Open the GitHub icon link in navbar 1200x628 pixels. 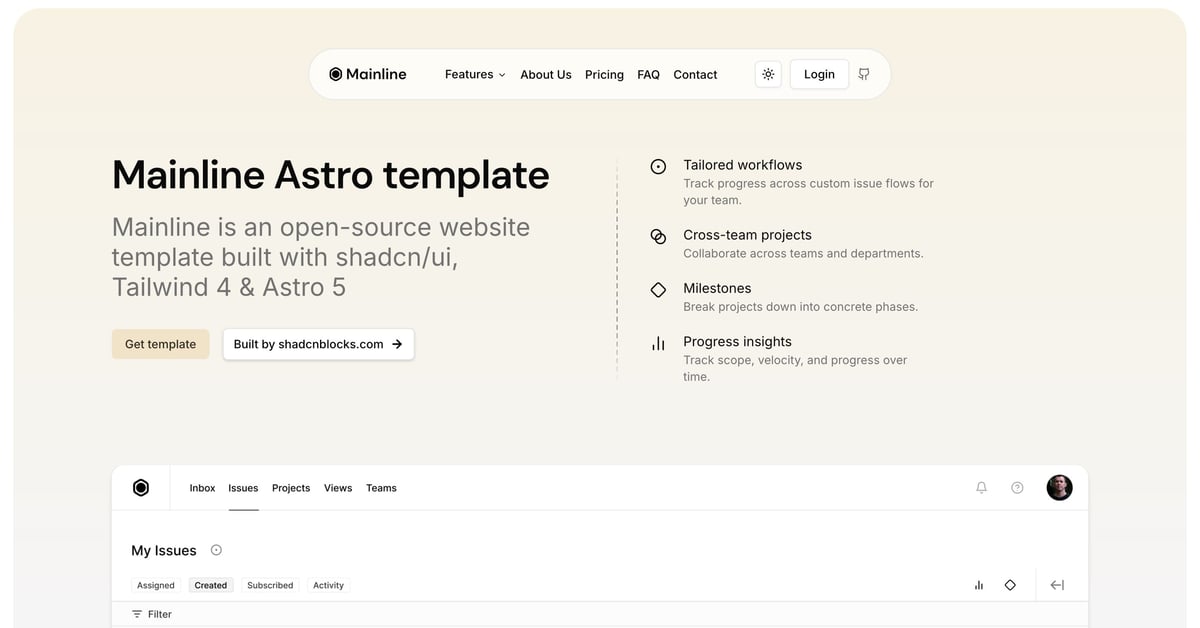[x=864, y=74]
